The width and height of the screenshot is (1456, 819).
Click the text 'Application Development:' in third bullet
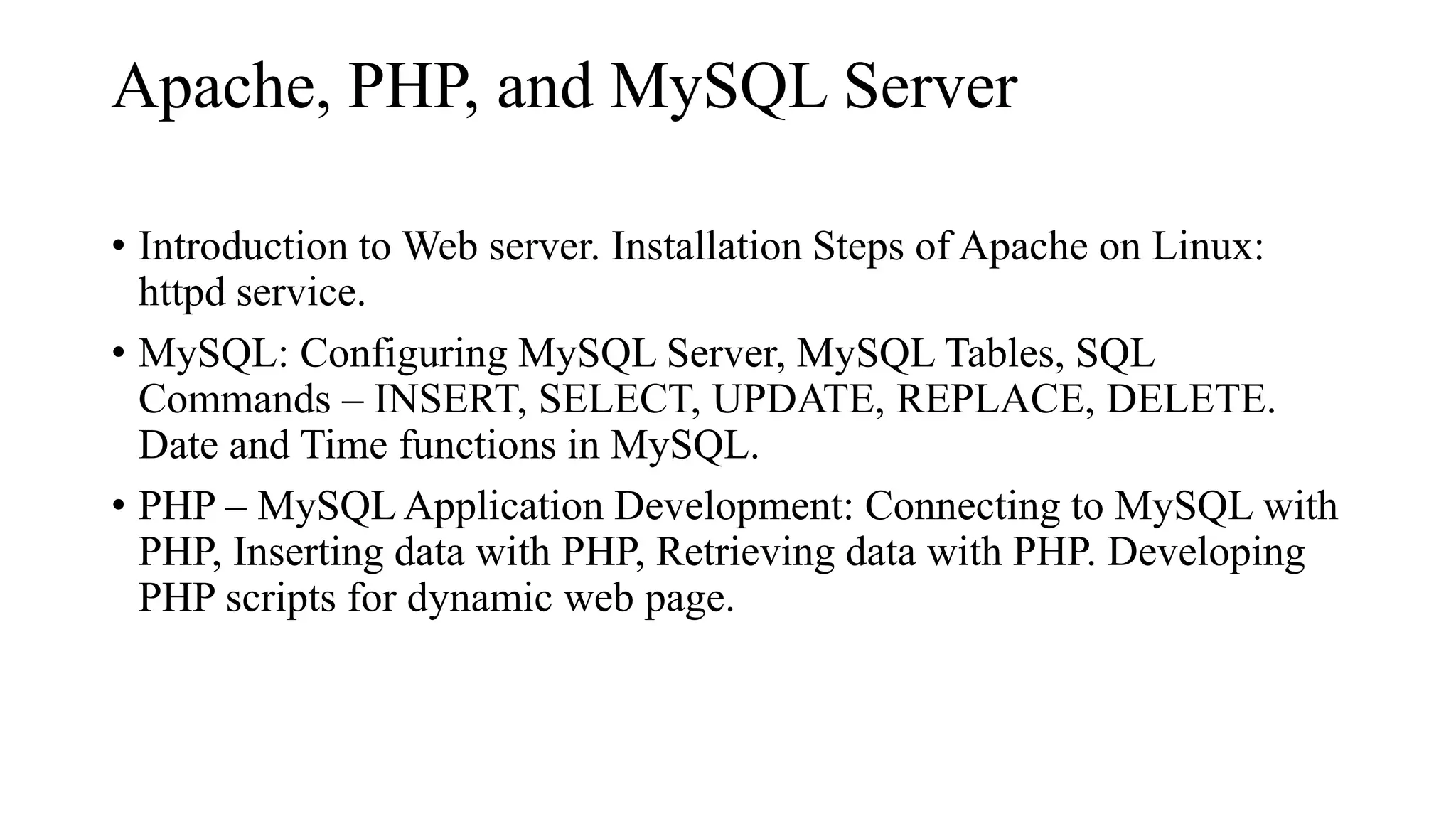point(629,506)
